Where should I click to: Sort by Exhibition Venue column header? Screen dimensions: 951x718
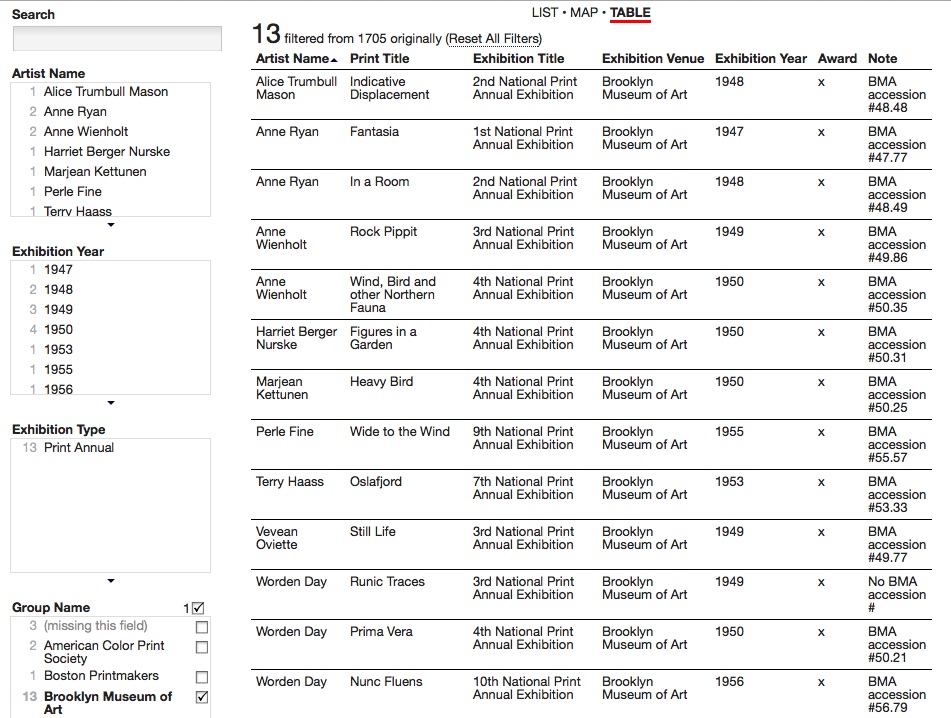653,59
